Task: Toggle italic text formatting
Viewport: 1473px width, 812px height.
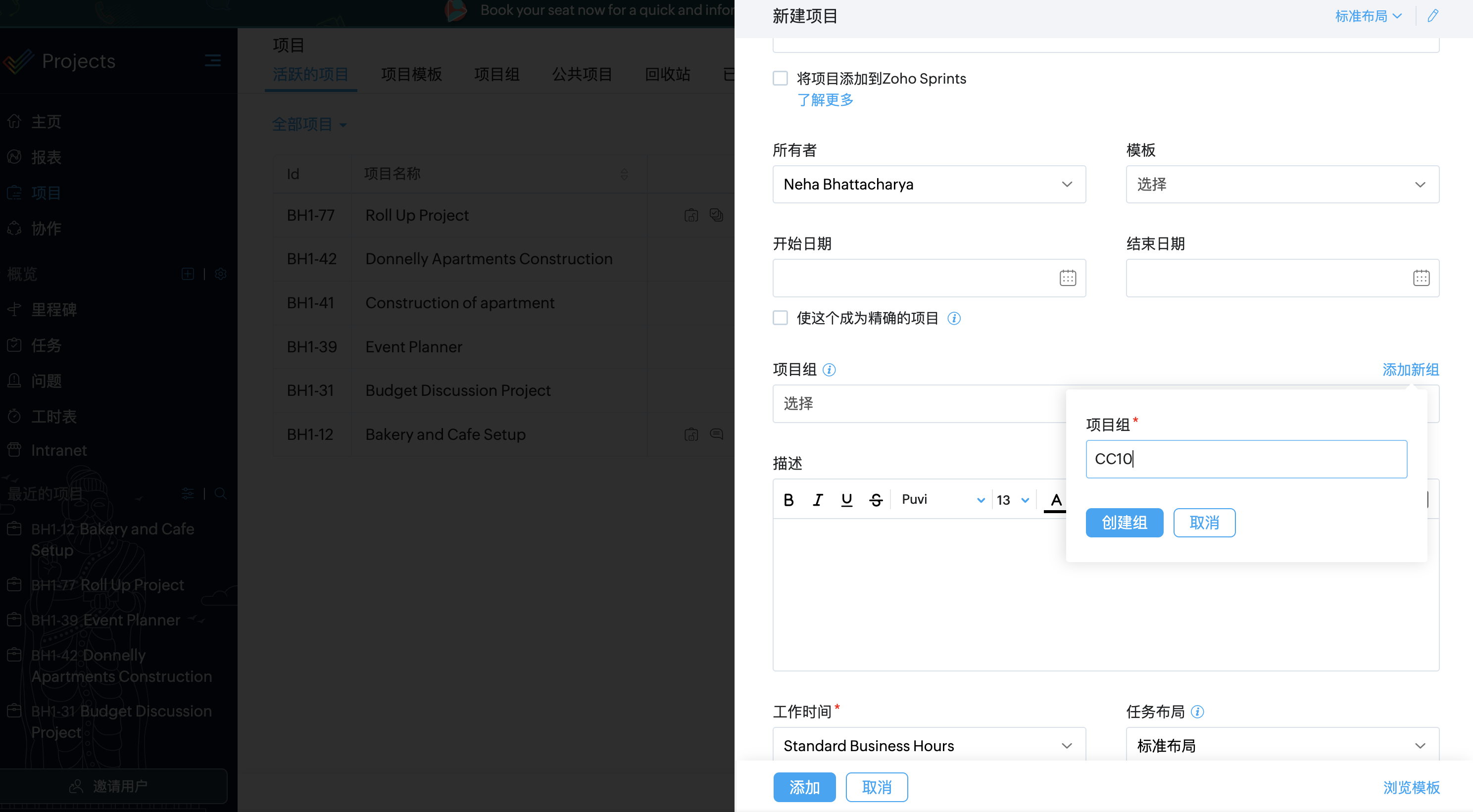Action: (818, 500)
